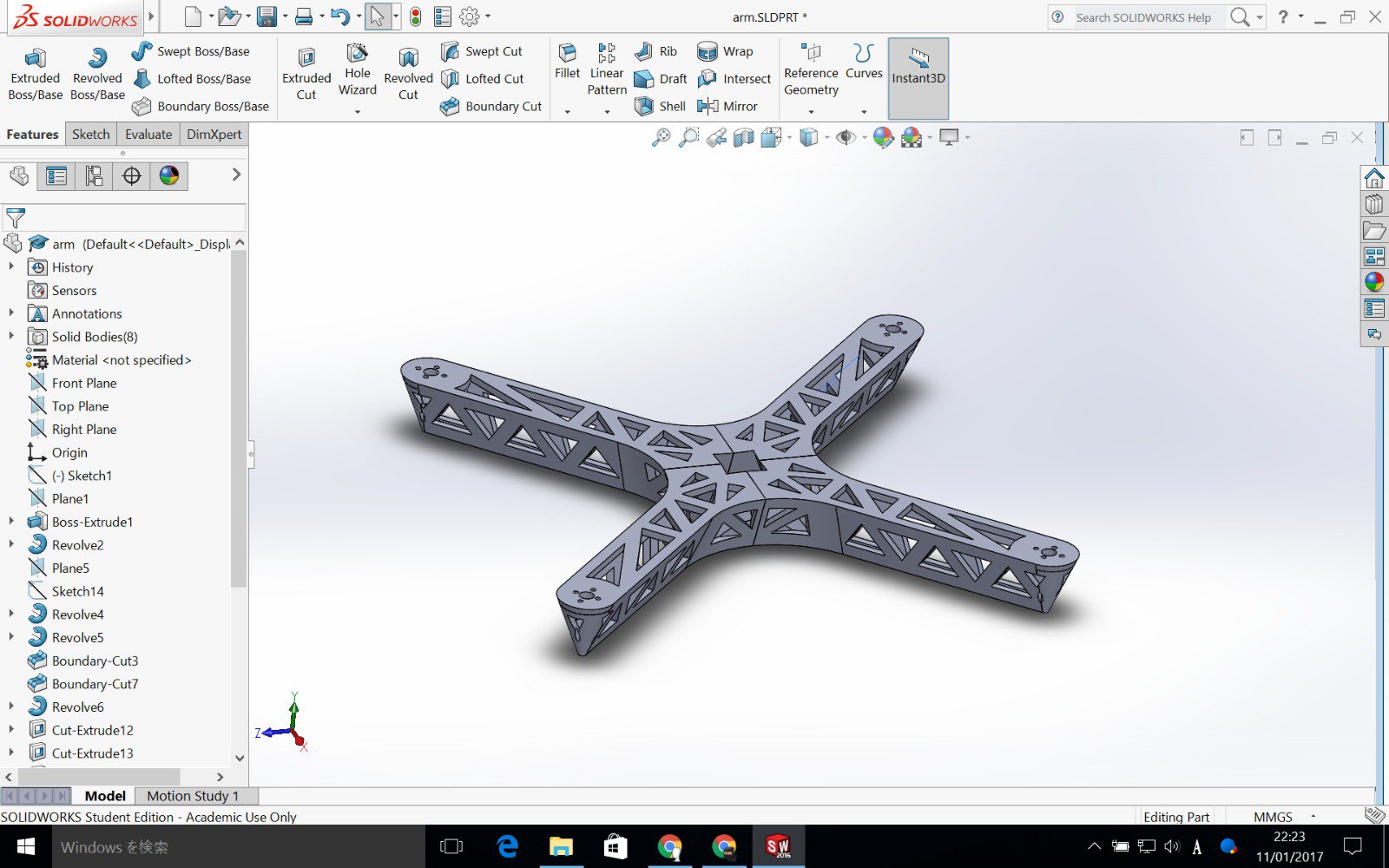This screenshot has width=1389, height=868.
Task: Open File Explorer from taskbar
Action: [561, 846]
